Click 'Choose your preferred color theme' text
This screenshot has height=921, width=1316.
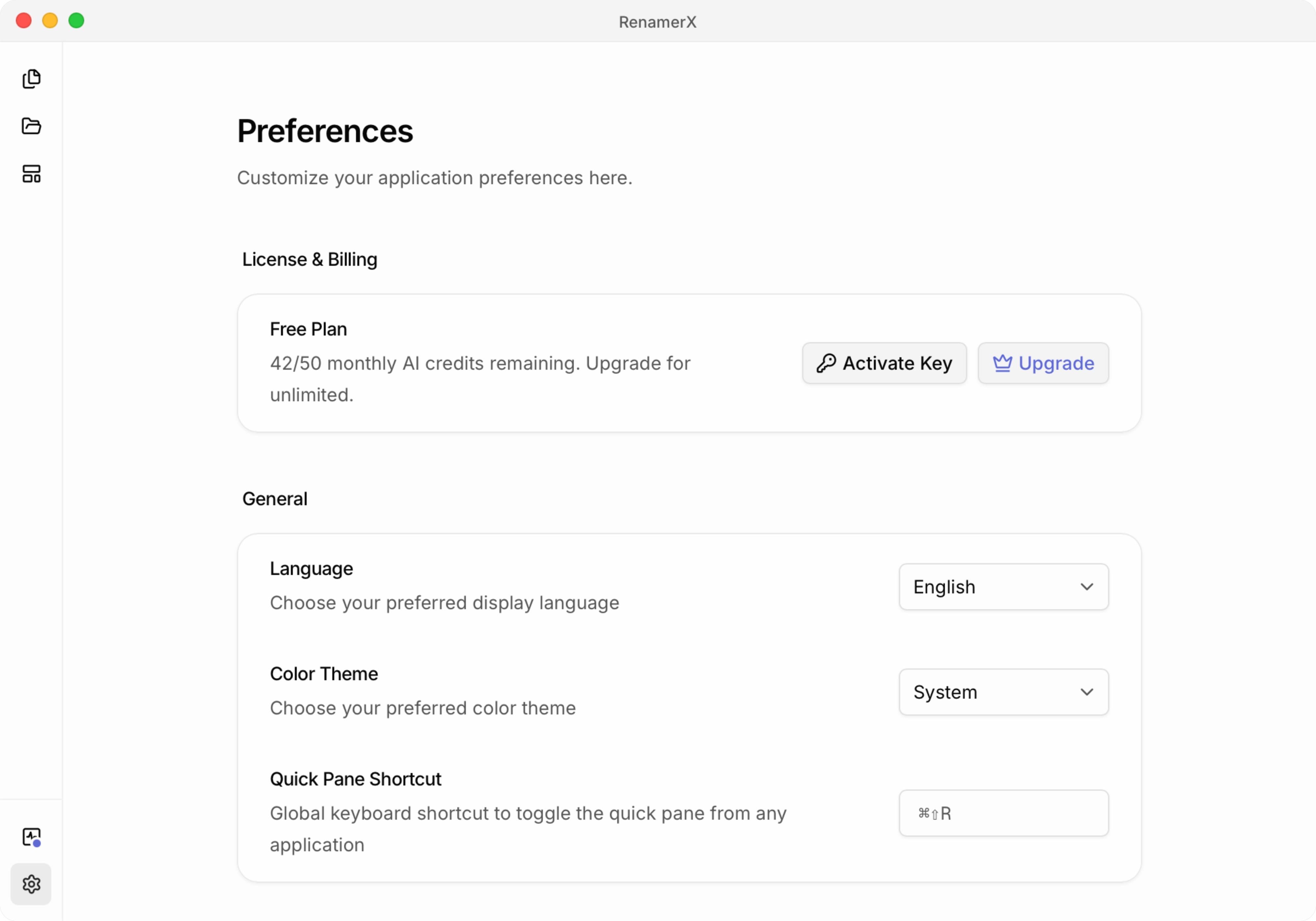coord(423,709)
